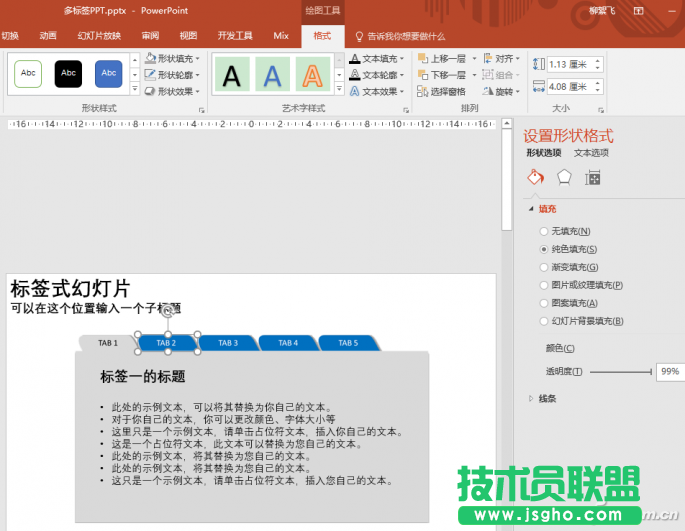Apply the black A WordArt style
The height and width of the screenshot is (531, 685).
(x=232, y=74)
